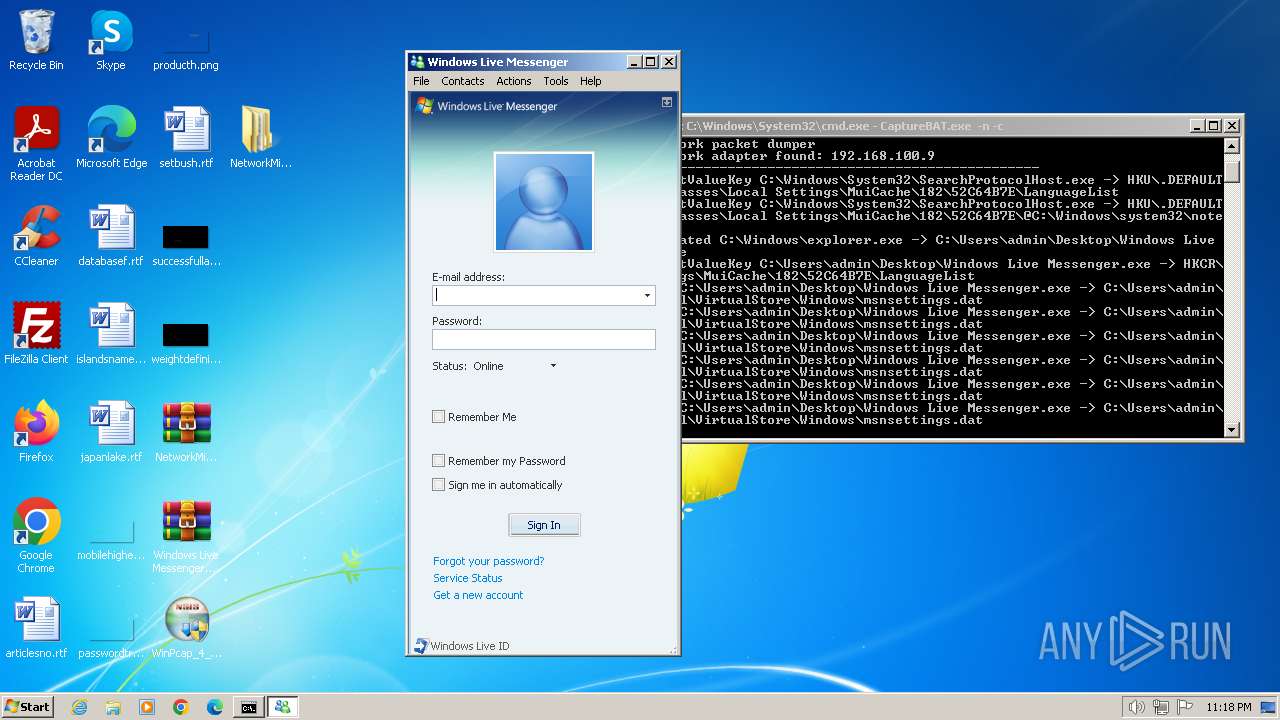
Task: Click the Sign In button
Action: pyautogui.click(x=544, y=525)
